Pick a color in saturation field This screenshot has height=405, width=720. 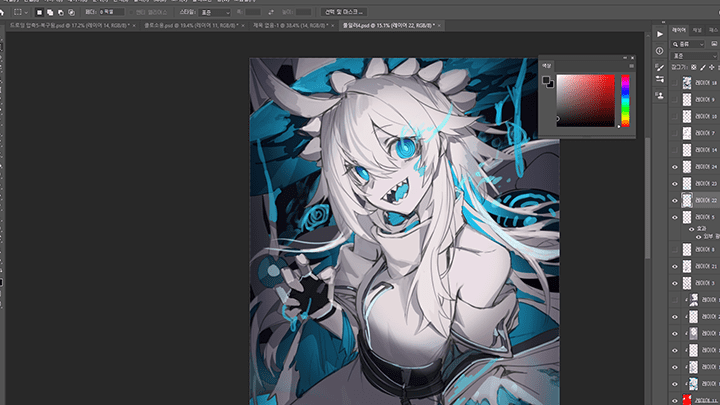(585, 101)
